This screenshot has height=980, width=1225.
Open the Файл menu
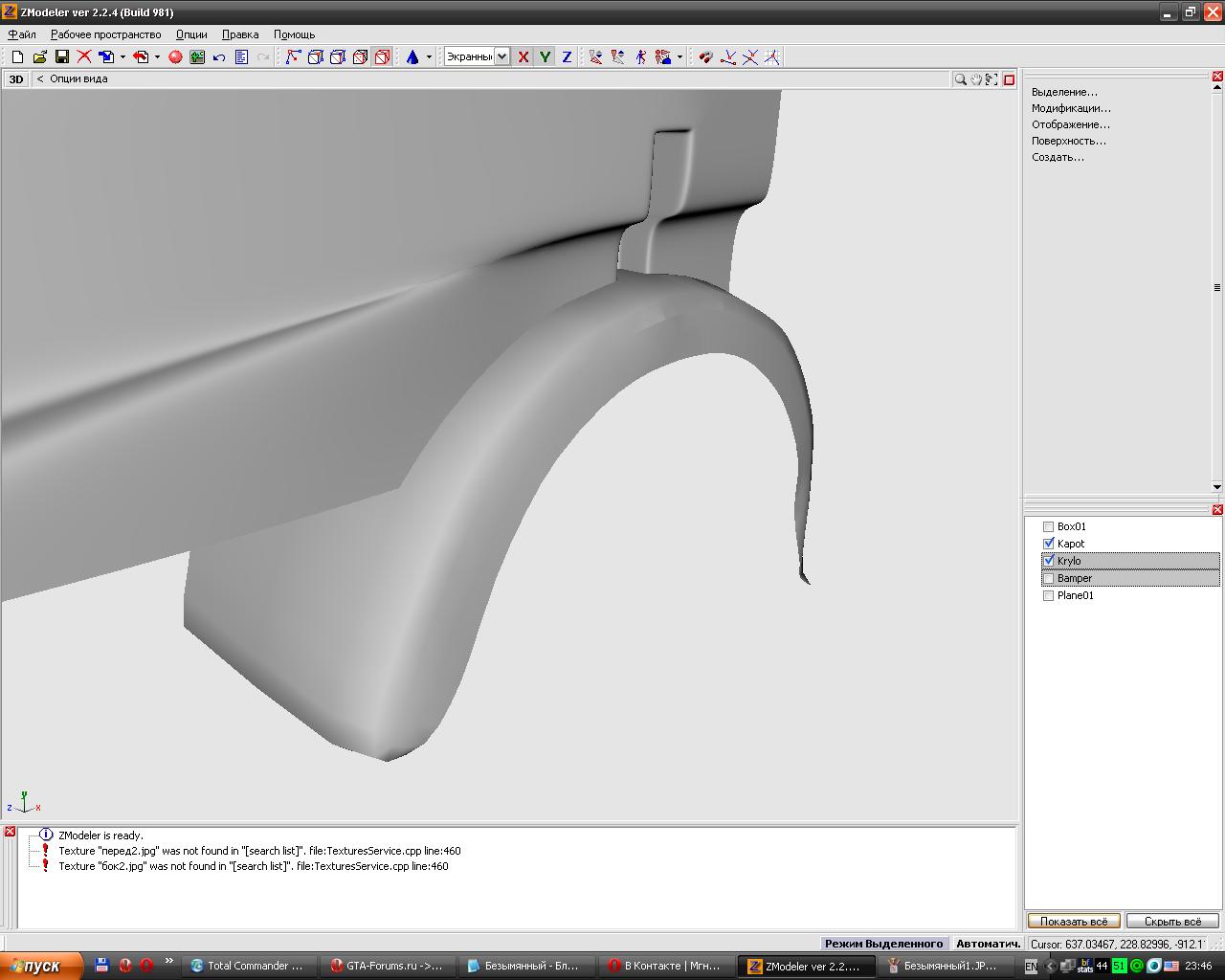[22, 34]
